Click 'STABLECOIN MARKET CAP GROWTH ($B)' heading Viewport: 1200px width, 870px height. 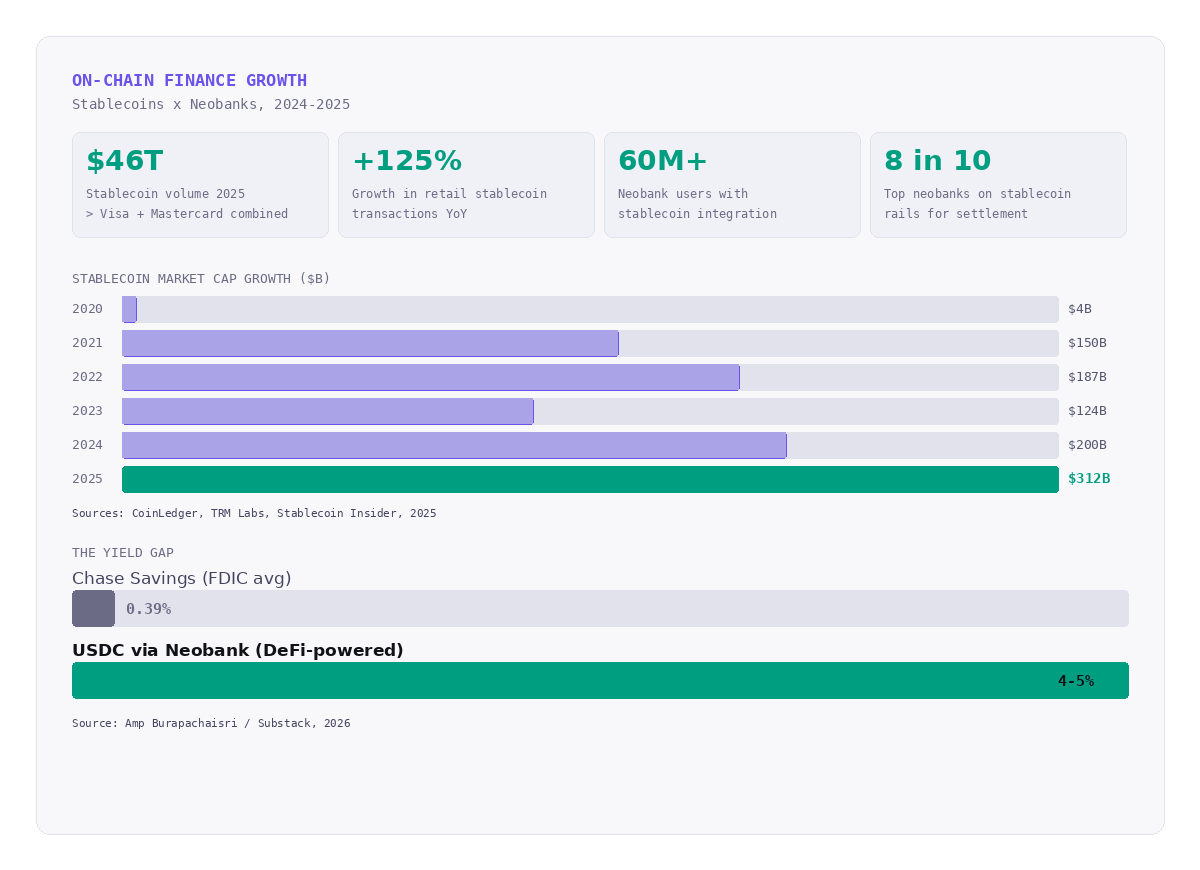pyautogui.click(x=201, y=279)
